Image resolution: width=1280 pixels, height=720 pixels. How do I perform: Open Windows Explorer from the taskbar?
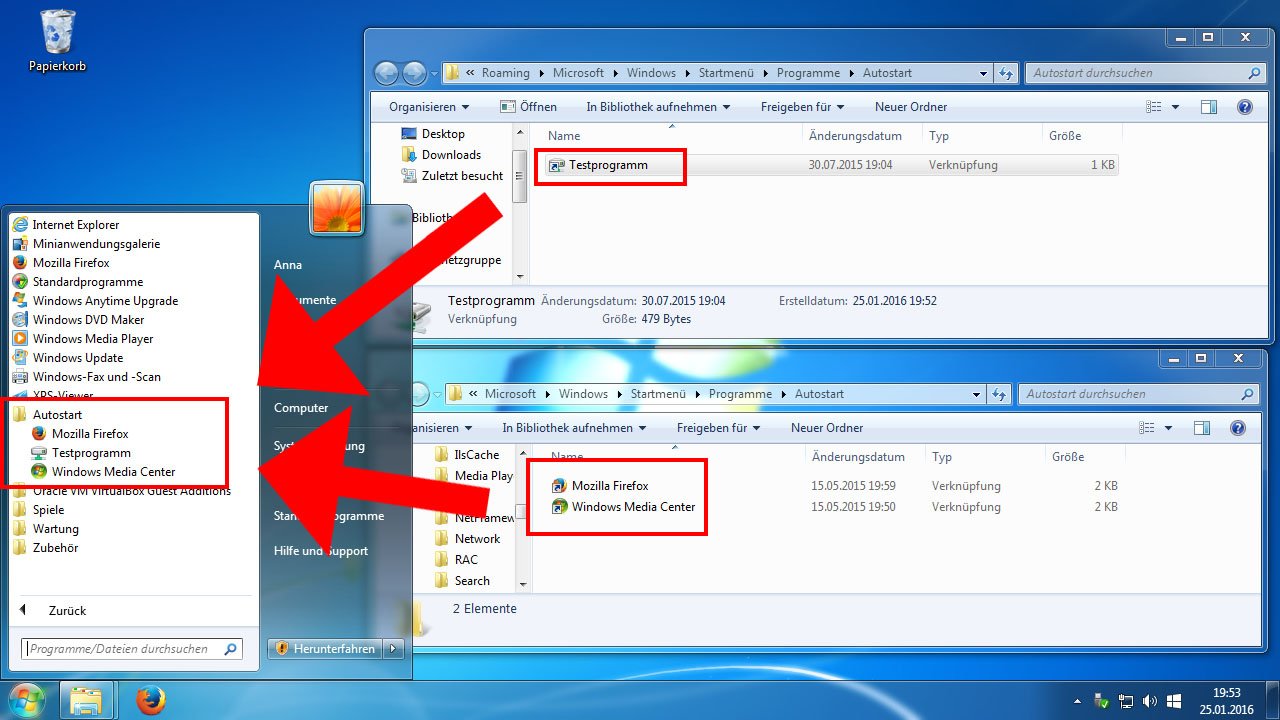click(x=87, y=700)
